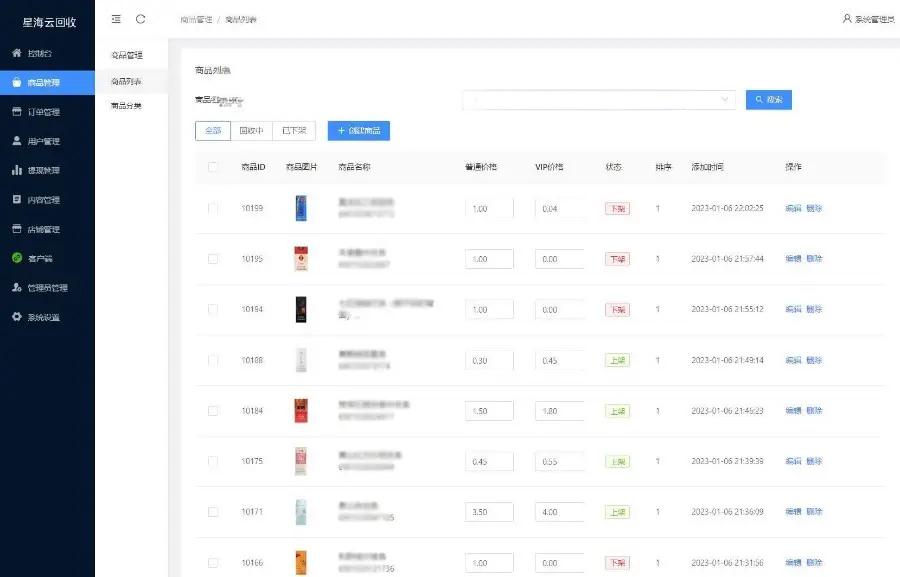The image size is (900, 577).
Task: Click VIP price field showing 0.45
Action: tap(560, 361)
